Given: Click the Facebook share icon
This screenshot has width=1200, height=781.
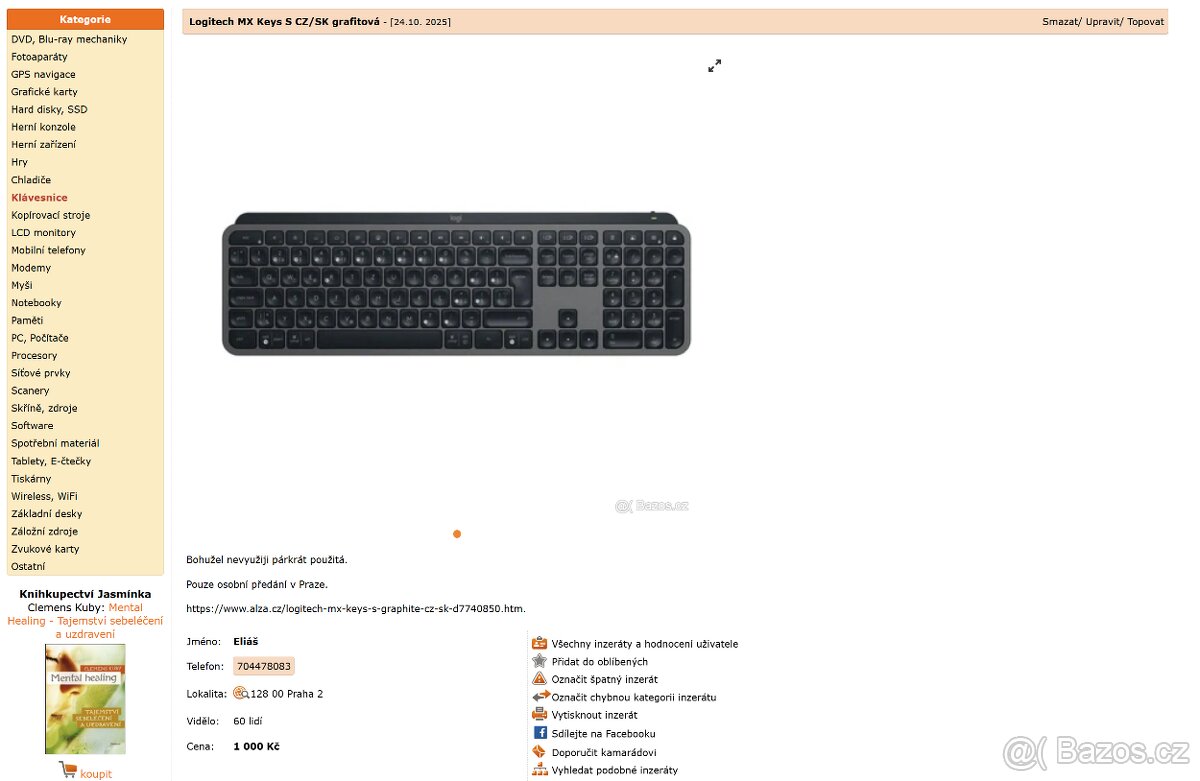Looking at the screenshot, I should 540,733.
